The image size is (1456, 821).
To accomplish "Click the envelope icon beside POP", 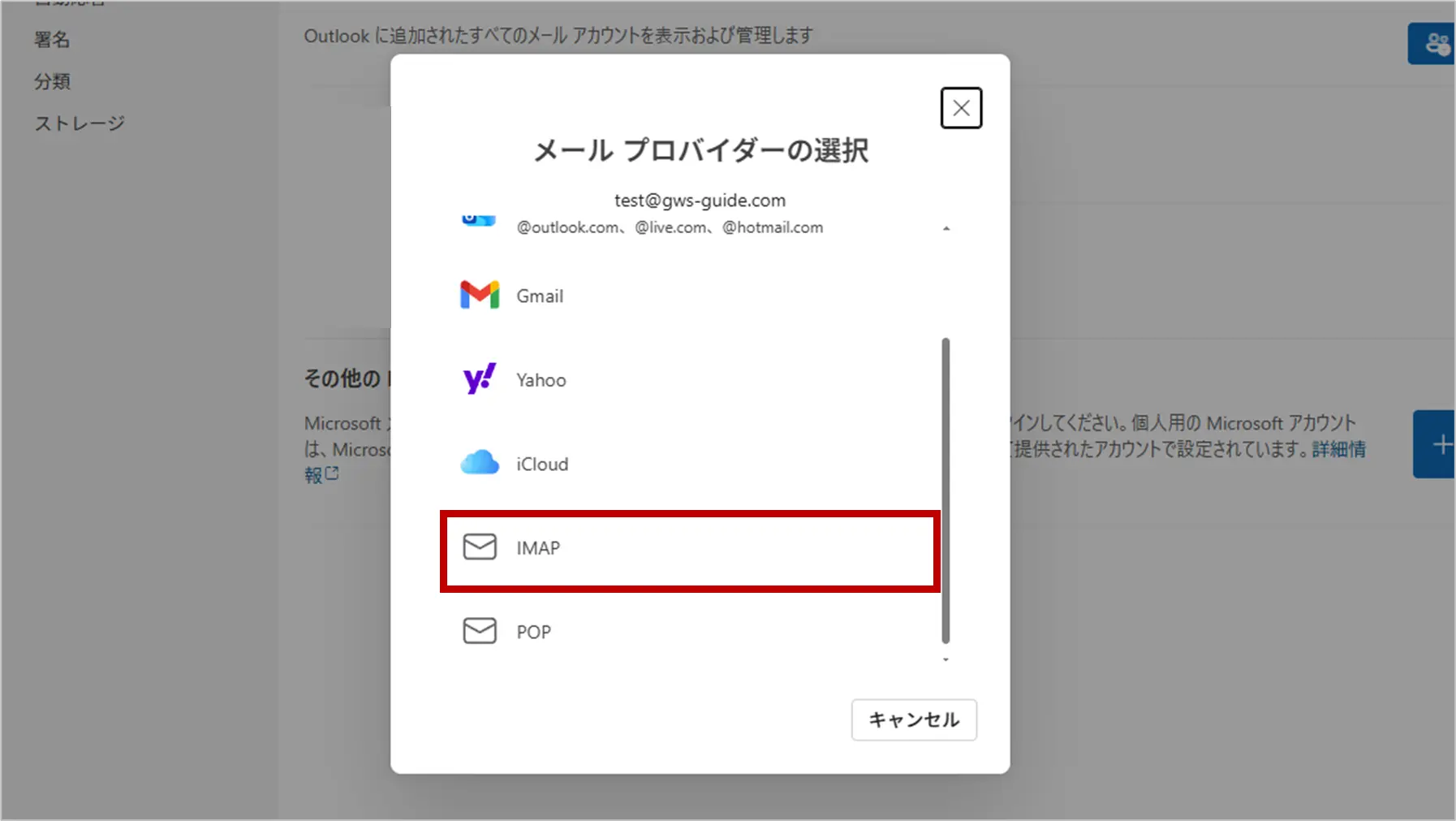I will point(479,631).
